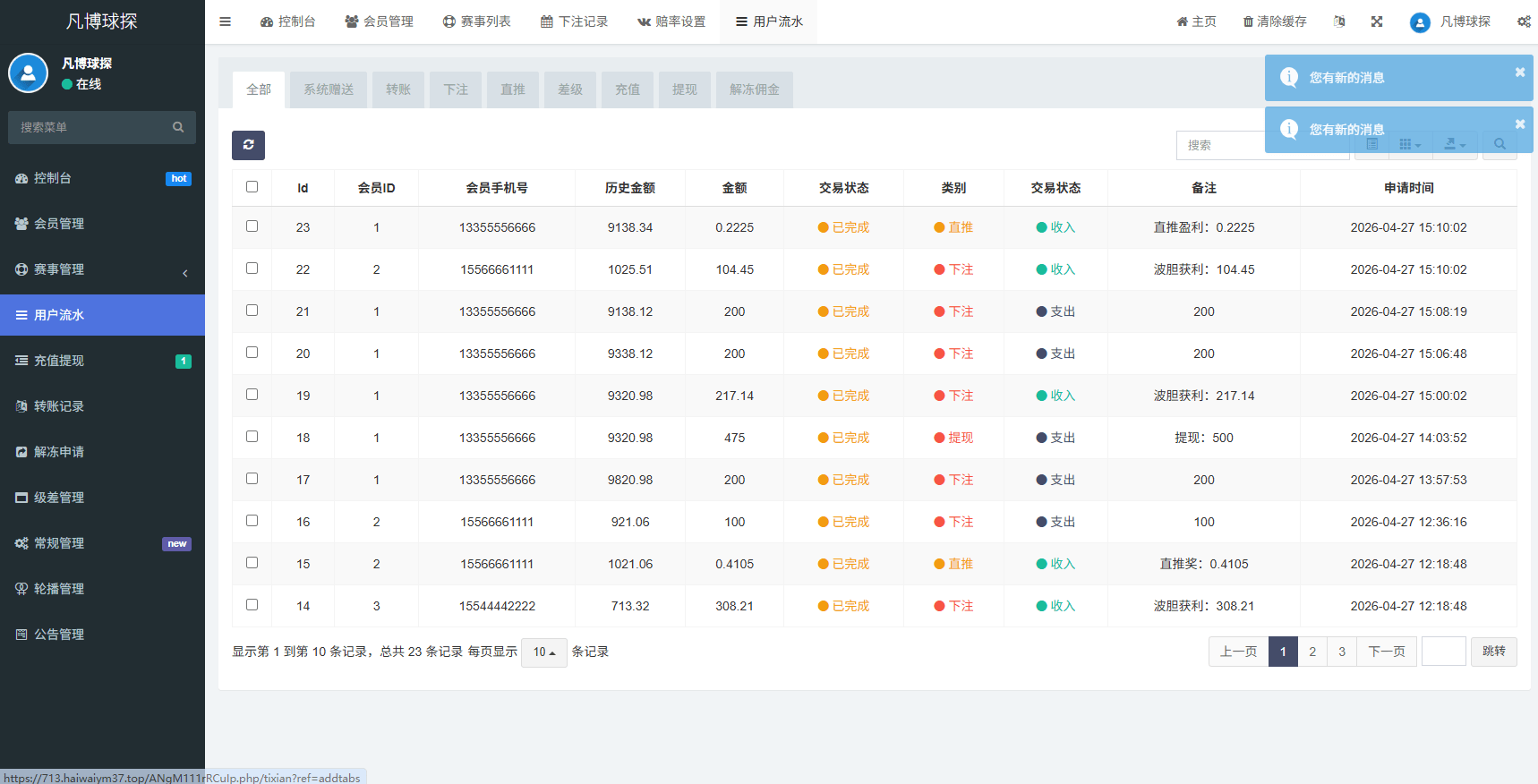Select the 系统赠送 filter tab
Screen dimensions: 1538x784
(x=329, y=89)
